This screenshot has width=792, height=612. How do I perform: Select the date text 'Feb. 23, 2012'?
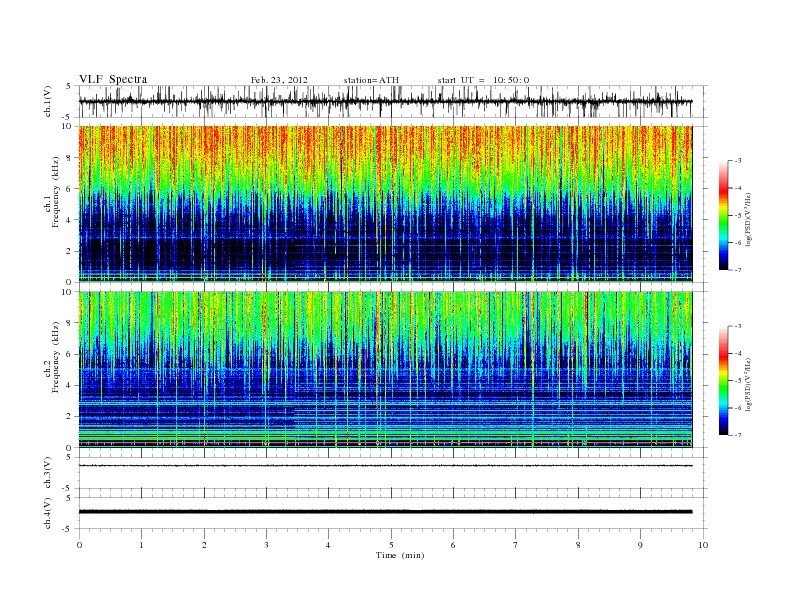pos(279,80)
